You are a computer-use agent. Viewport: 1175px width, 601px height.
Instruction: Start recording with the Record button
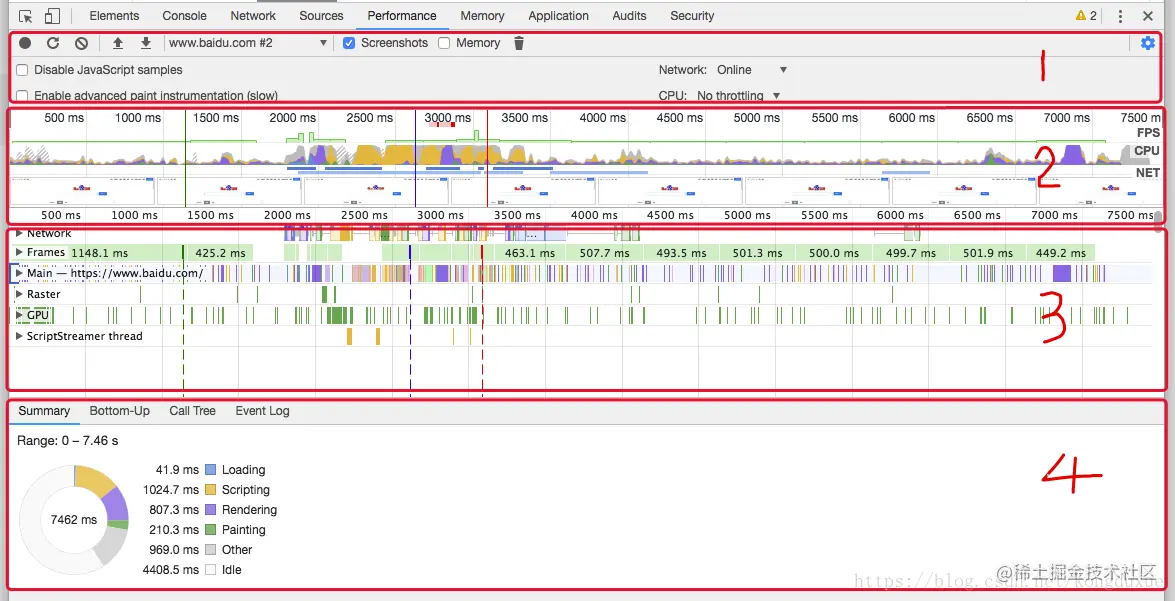[x=25, y=43]
